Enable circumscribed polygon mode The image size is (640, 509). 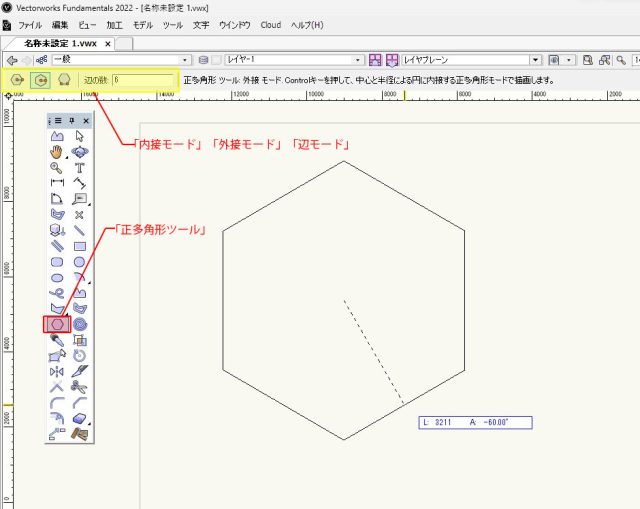[x=40, y=80]
